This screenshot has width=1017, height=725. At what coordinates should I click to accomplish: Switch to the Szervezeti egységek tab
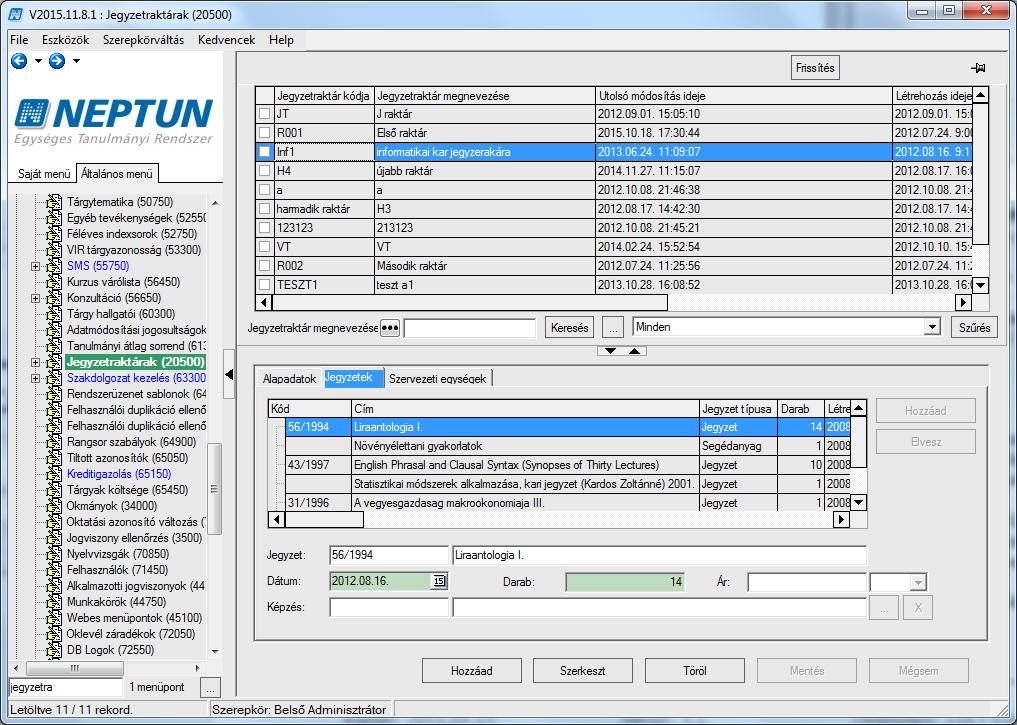(438, 379)
